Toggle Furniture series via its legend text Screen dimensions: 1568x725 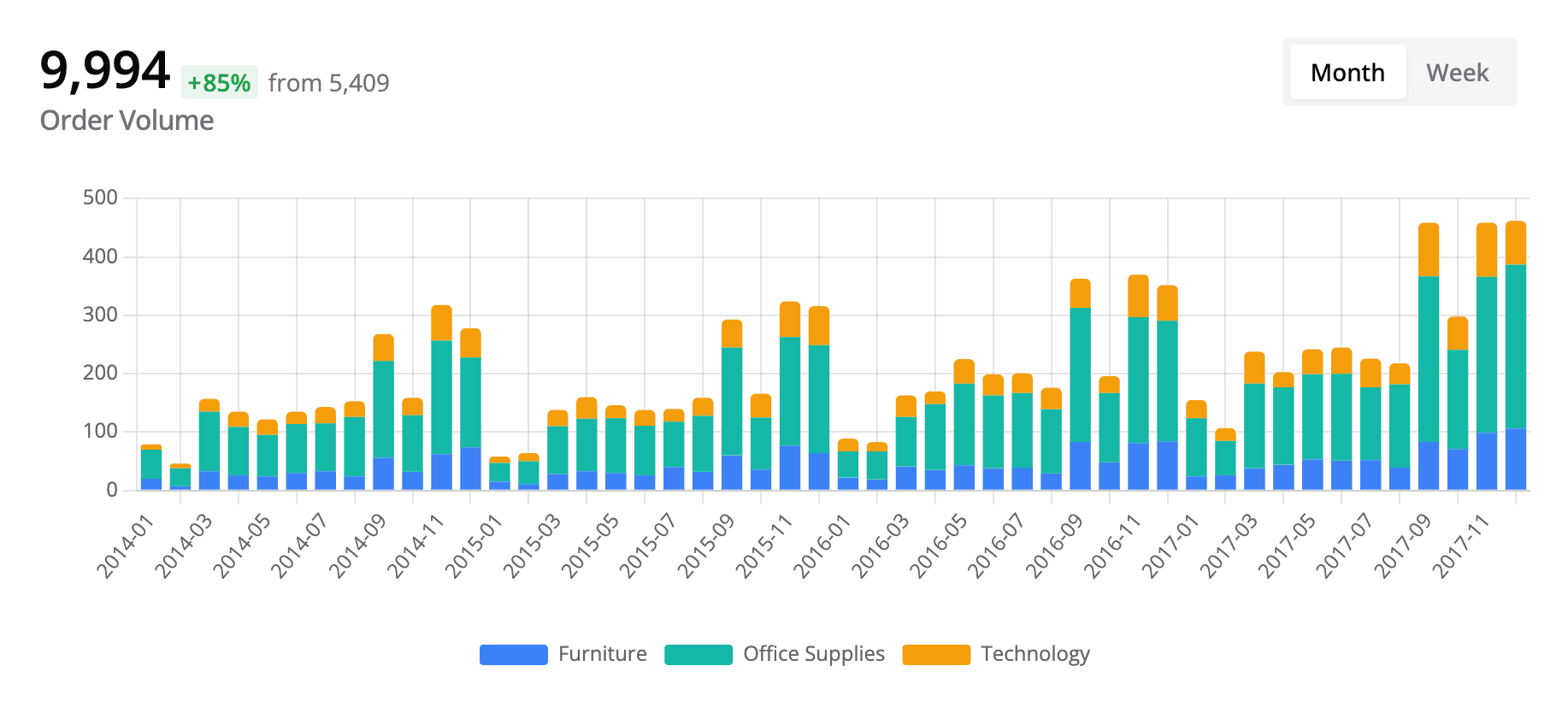(602, 654)
